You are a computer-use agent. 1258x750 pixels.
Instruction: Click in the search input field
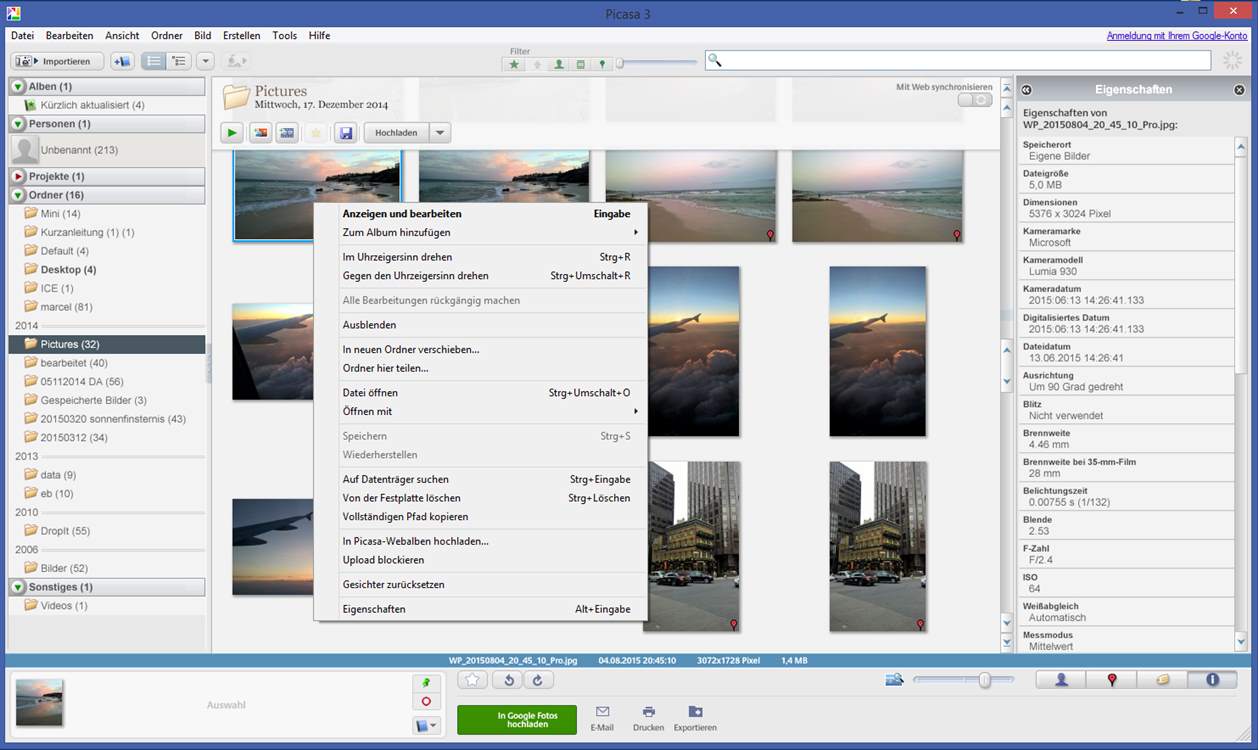point(959,61)
